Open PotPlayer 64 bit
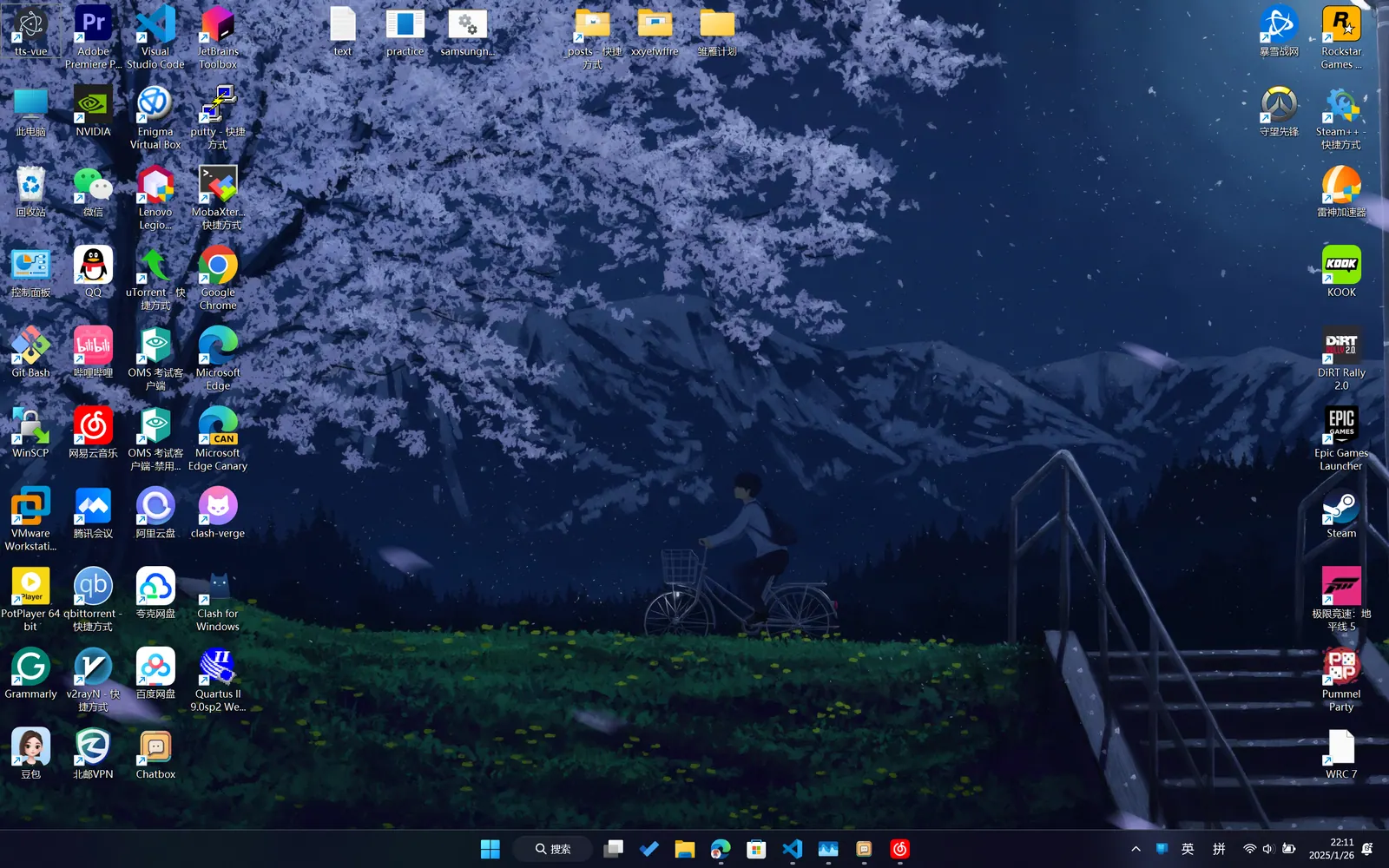Image resolution: width=1389 pixels, height=868 pixels. point(30,586)
